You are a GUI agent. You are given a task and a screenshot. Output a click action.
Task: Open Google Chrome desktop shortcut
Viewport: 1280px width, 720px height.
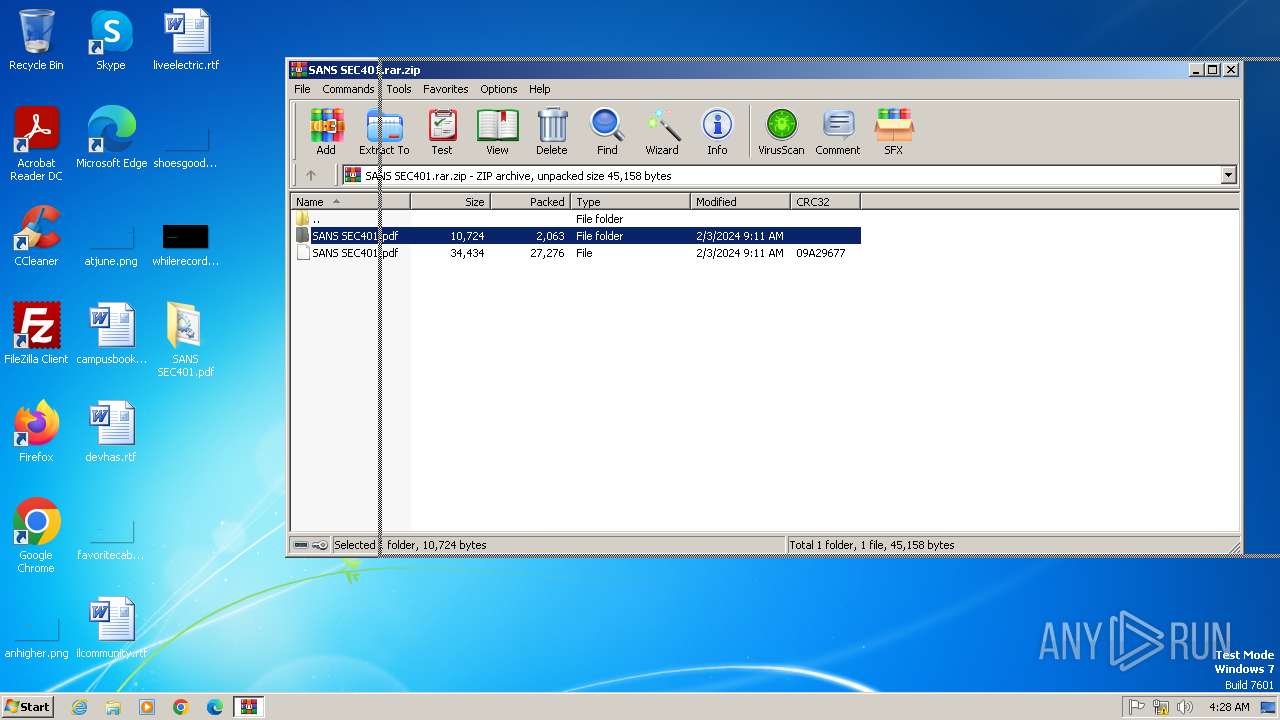[x=36, y=536]
